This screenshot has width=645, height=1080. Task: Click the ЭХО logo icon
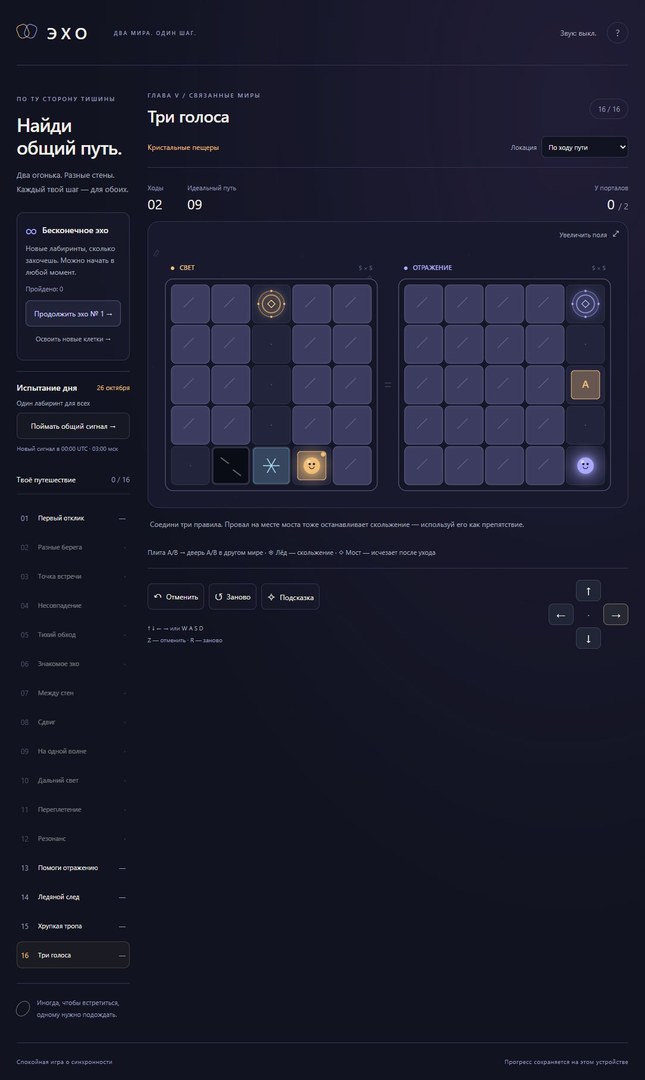(26, 32)
